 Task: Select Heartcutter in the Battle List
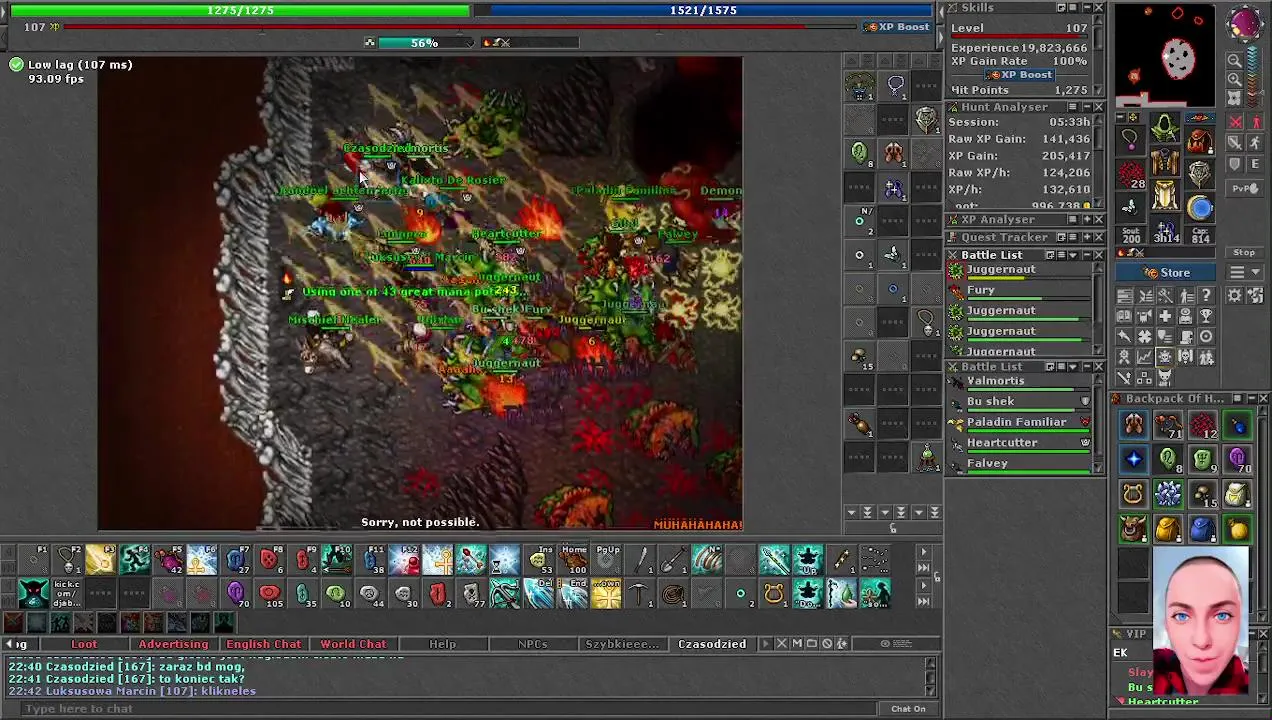[1021, 443]
